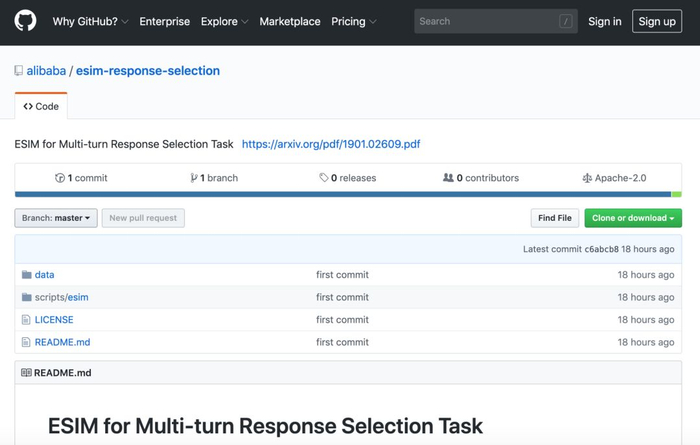Click the releases tag icon
Screen dimensions: 700x445
click(x=324, y=178)
